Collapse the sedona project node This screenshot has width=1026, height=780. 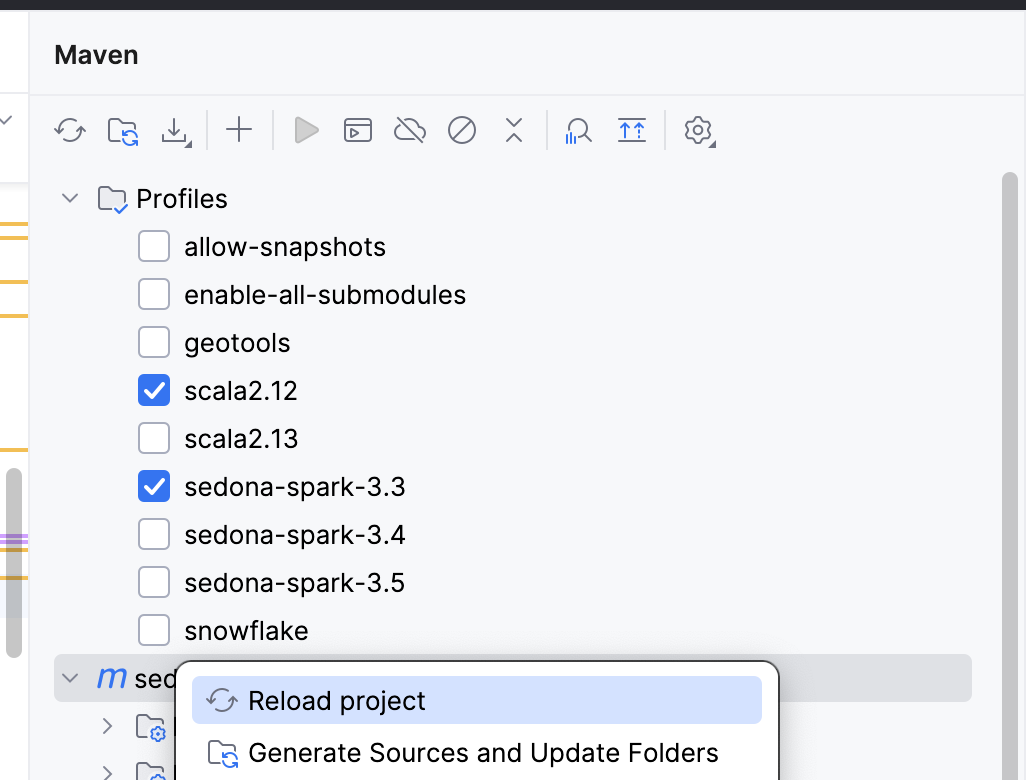pos(69,678)
